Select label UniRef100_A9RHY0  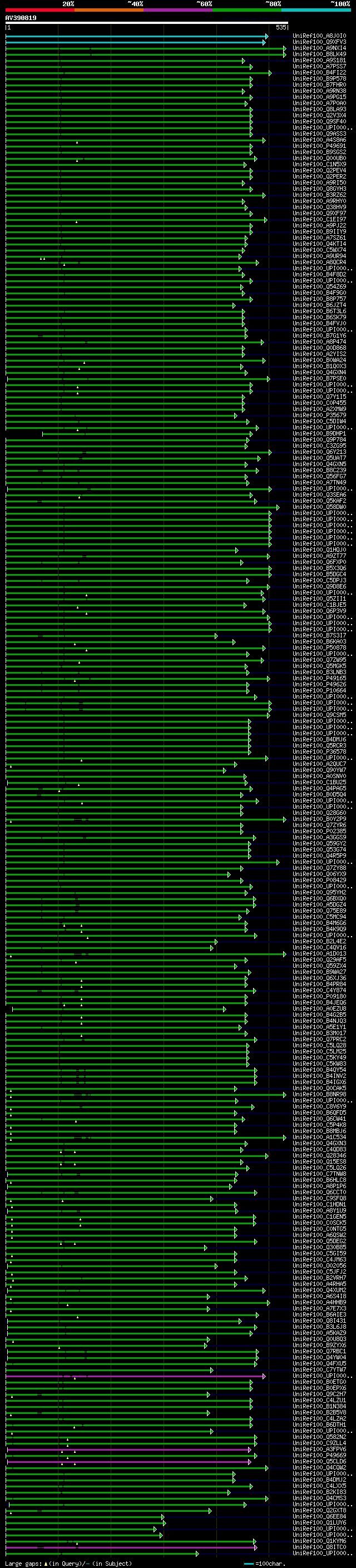(319, 201)
